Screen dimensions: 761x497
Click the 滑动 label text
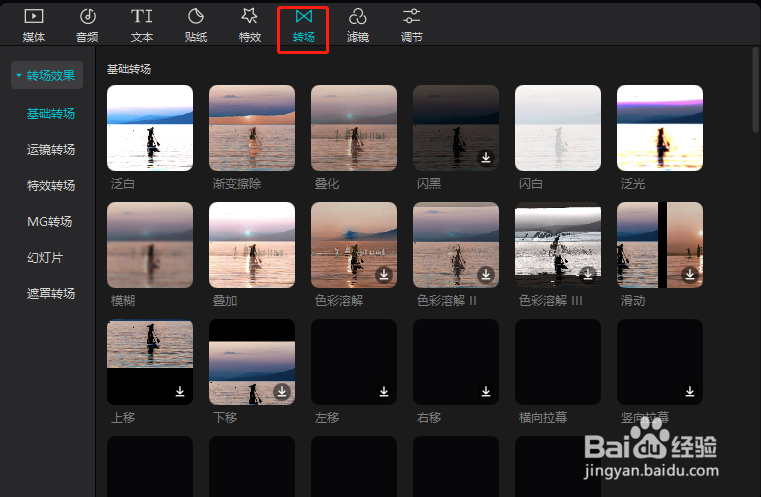pyautogui.click(x=633, y=300)
